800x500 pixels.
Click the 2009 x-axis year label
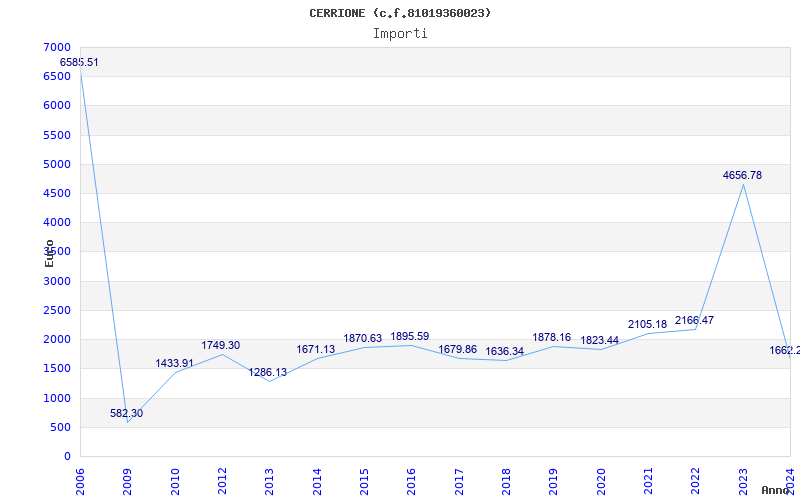(x=127, y=482)
